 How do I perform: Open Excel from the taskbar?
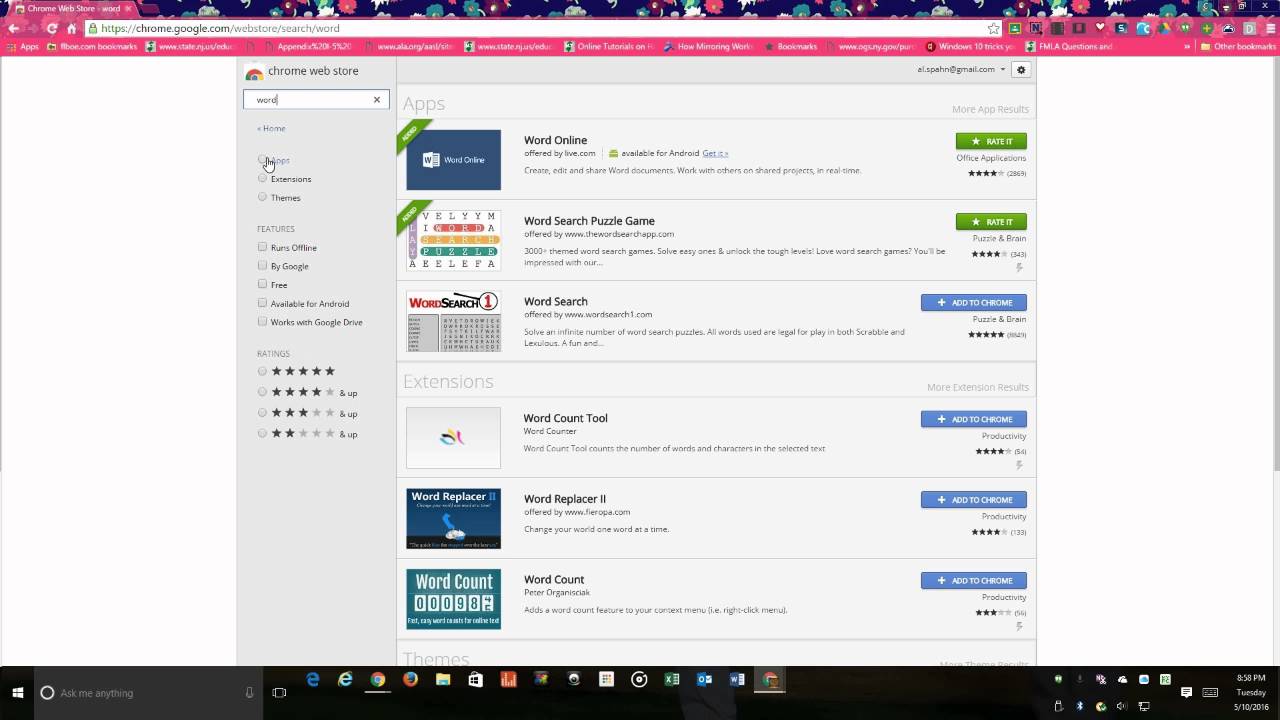[672, 680]
